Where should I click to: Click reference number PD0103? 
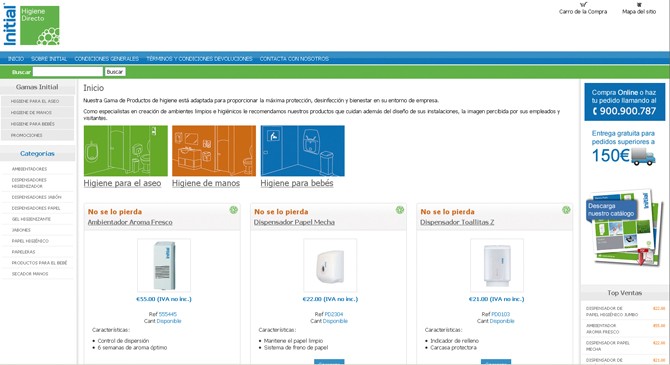pos(500,314)
